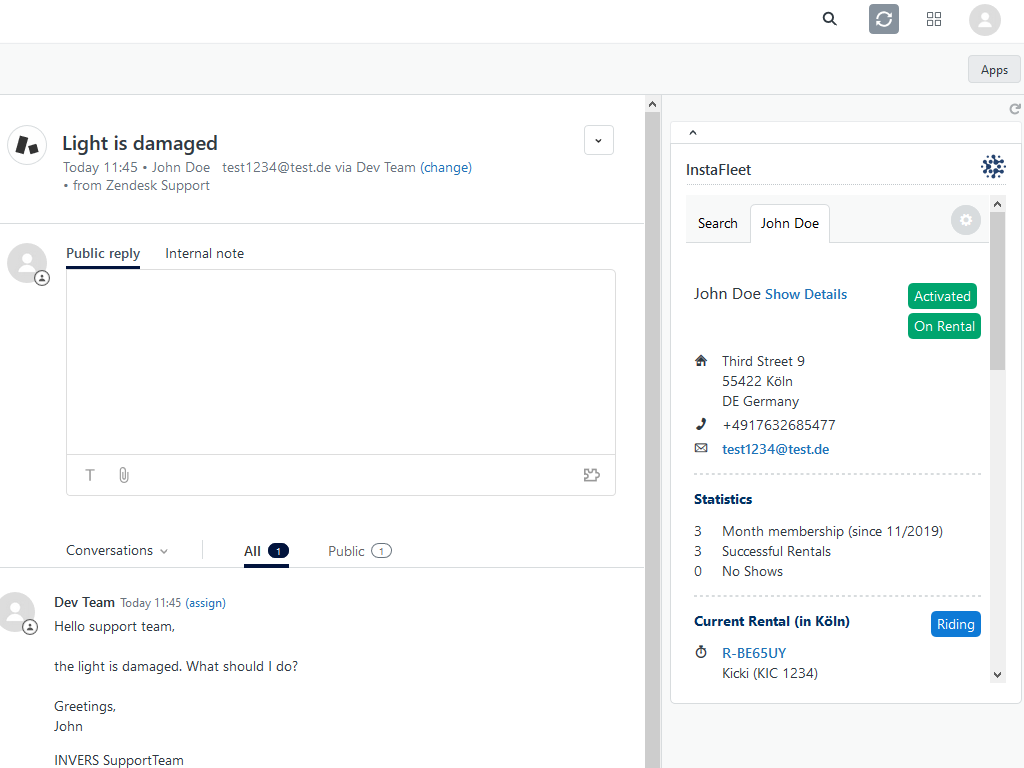Collapse the InstaFleet app panel

693,132
